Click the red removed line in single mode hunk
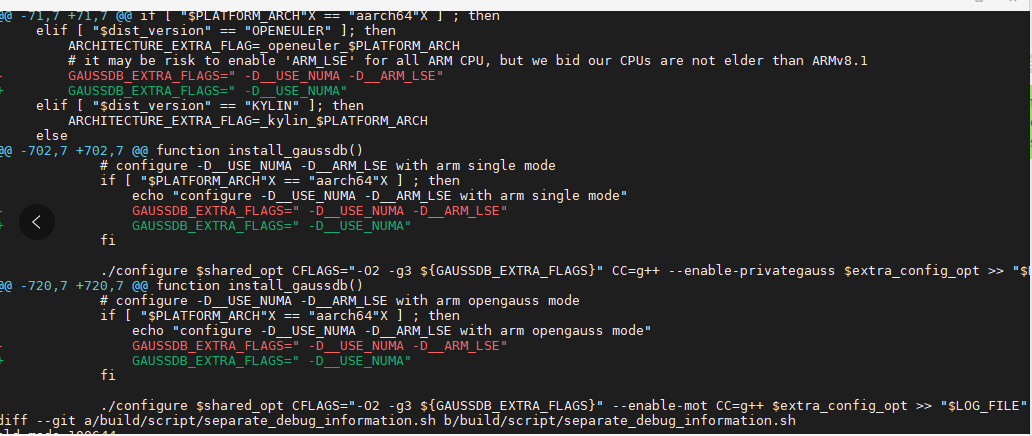Screen dimensions: 1032x436 point(319,211)
